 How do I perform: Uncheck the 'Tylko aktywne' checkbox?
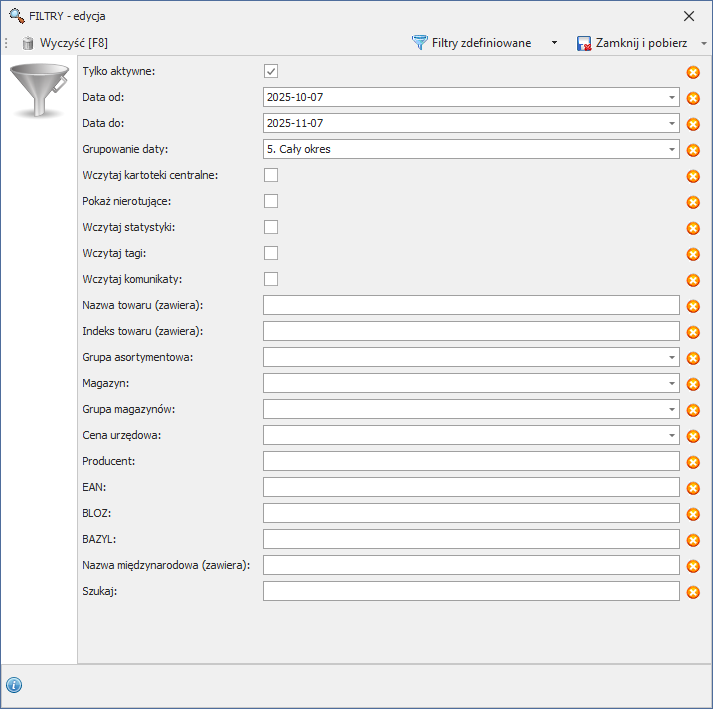tap(271, 71)
